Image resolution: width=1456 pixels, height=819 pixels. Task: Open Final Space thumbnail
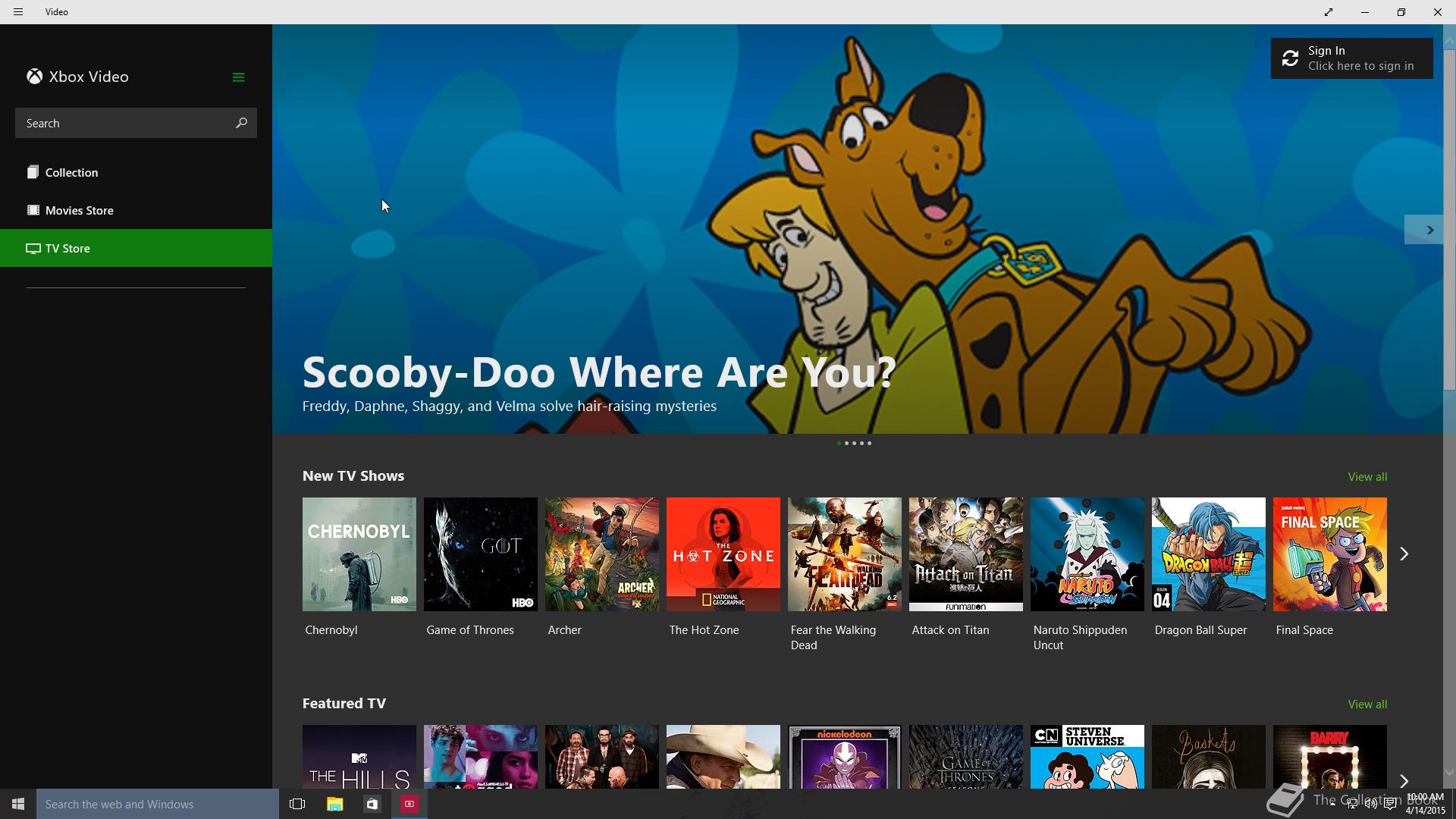[x=1330, y=554]
